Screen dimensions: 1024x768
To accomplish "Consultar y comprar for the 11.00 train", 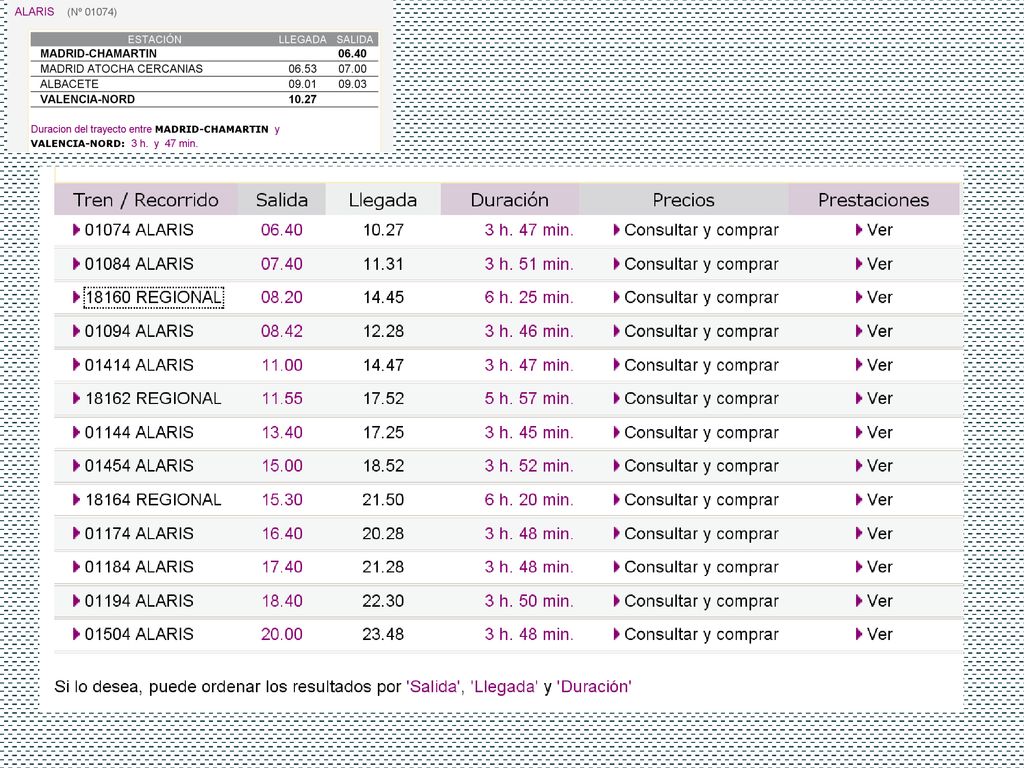I will (701, 365).
